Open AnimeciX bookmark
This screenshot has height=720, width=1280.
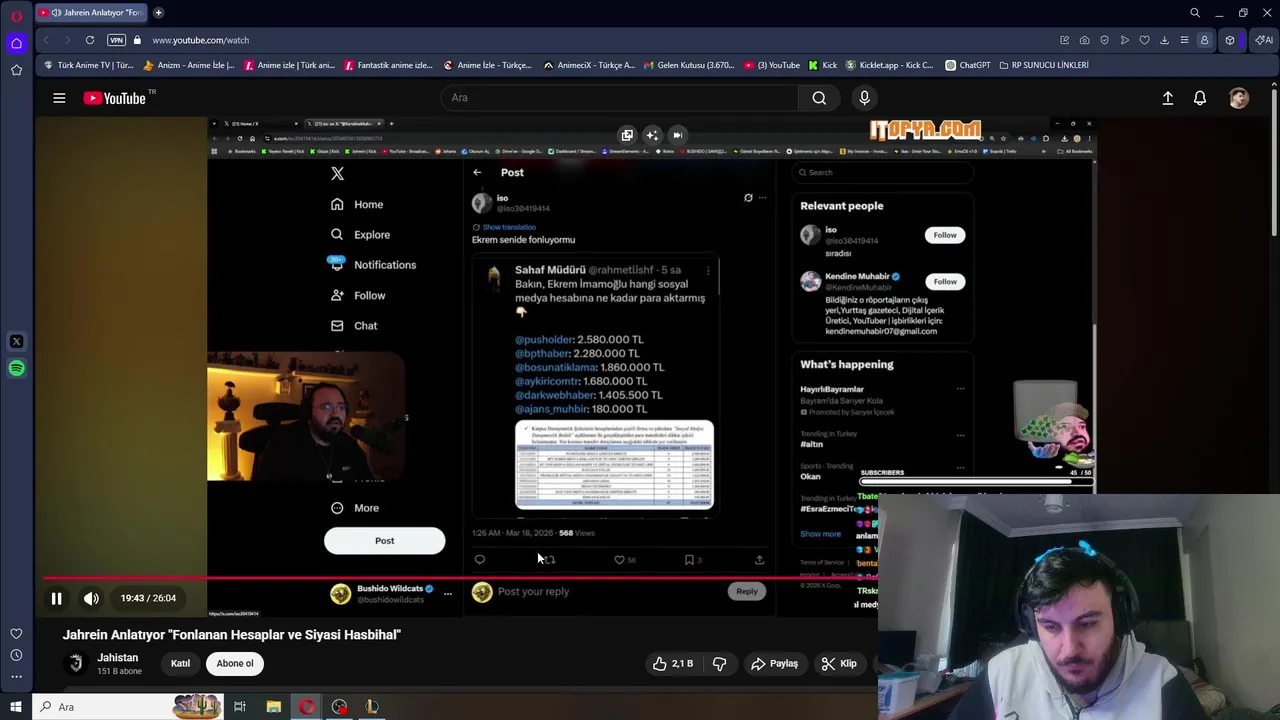tap(589, 65)
